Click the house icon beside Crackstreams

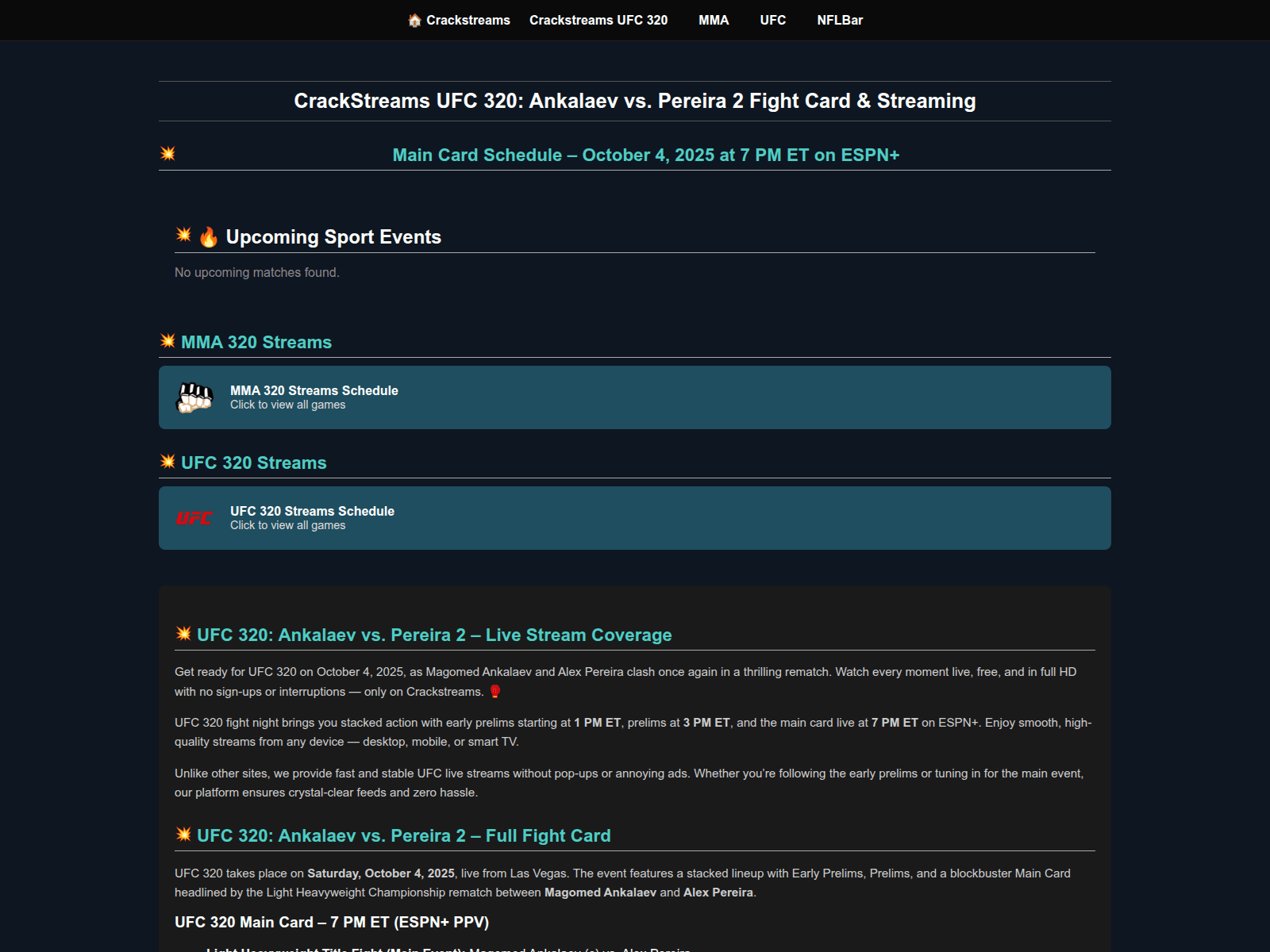point(414,20)
